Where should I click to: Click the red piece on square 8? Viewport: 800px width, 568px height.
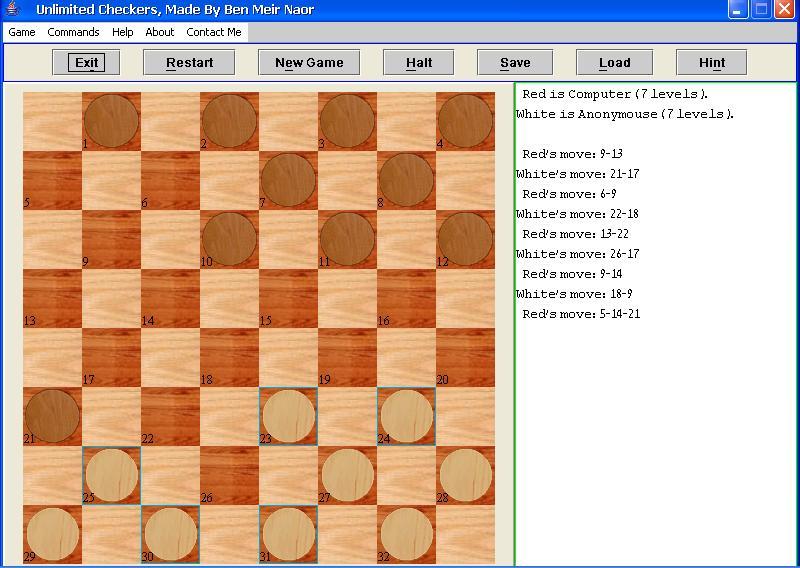pyautogui.click(x=407, y=180)
